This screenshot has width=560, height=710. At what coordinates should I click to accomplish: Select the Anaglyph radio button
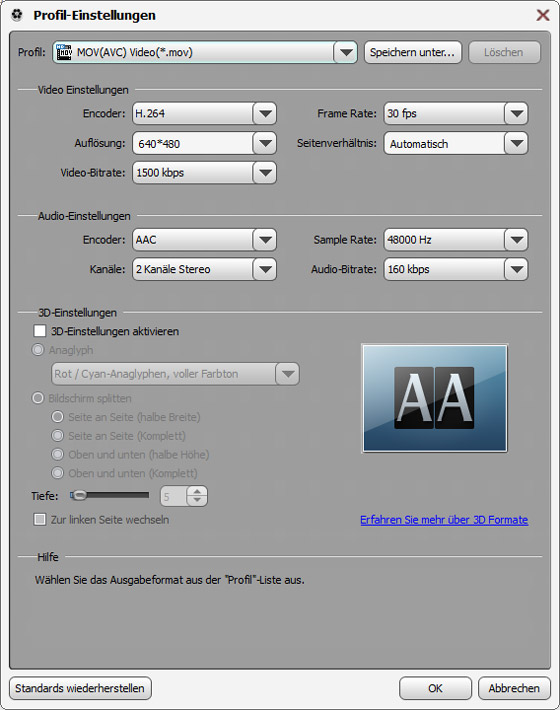38,350
